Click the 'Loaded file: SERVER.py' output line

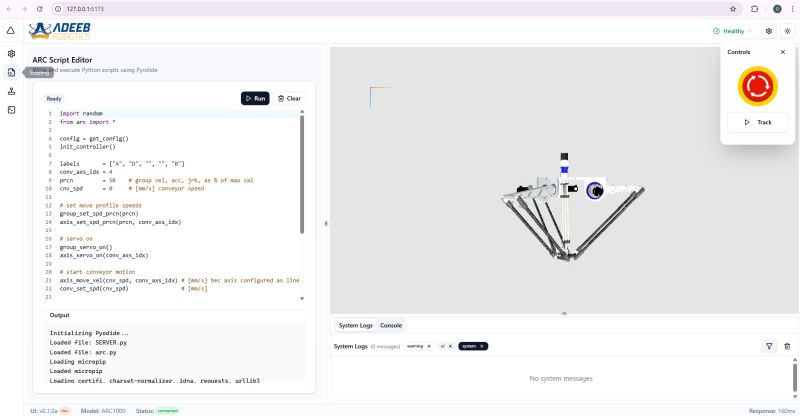coord(88,342)
